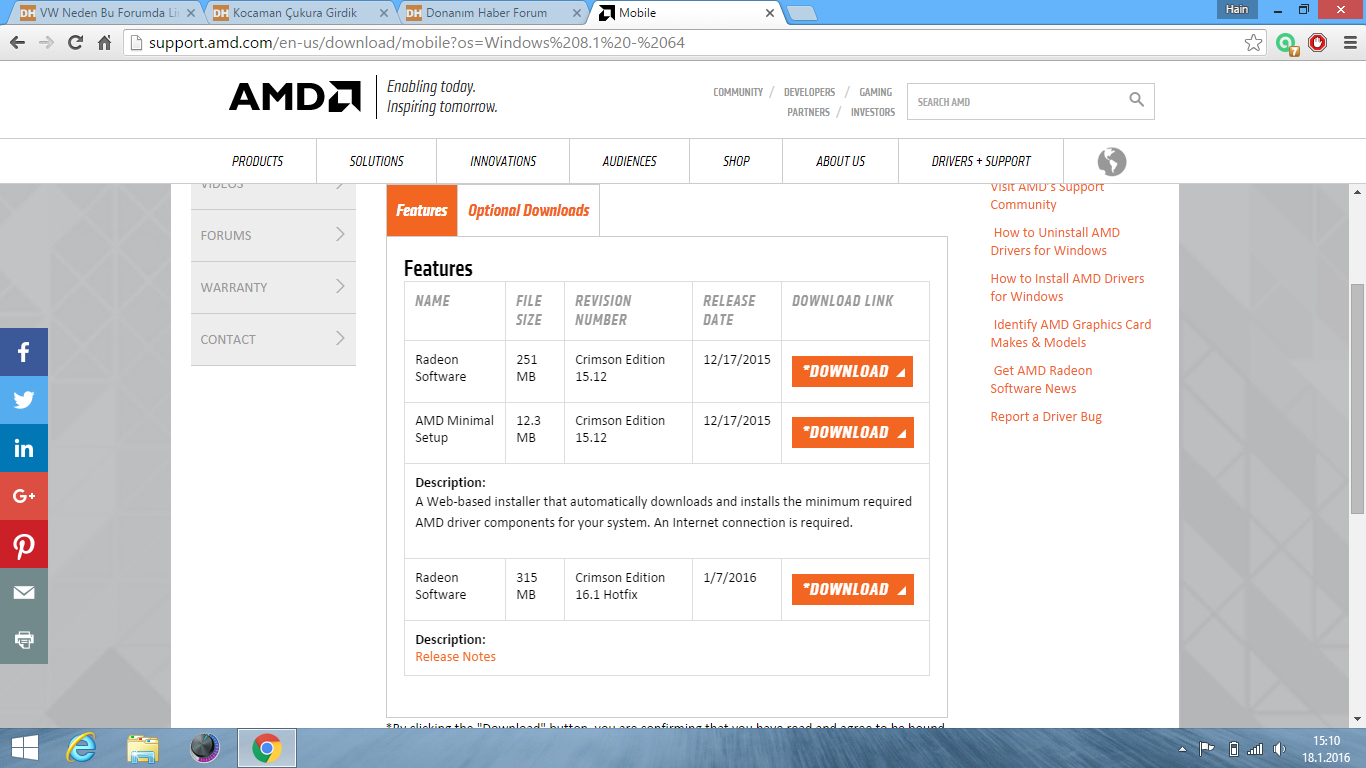Image resolution: width=1366 pixels, height=768 pixels.
Task: Open File Explorer from taskbar
Action: [143, 748]
